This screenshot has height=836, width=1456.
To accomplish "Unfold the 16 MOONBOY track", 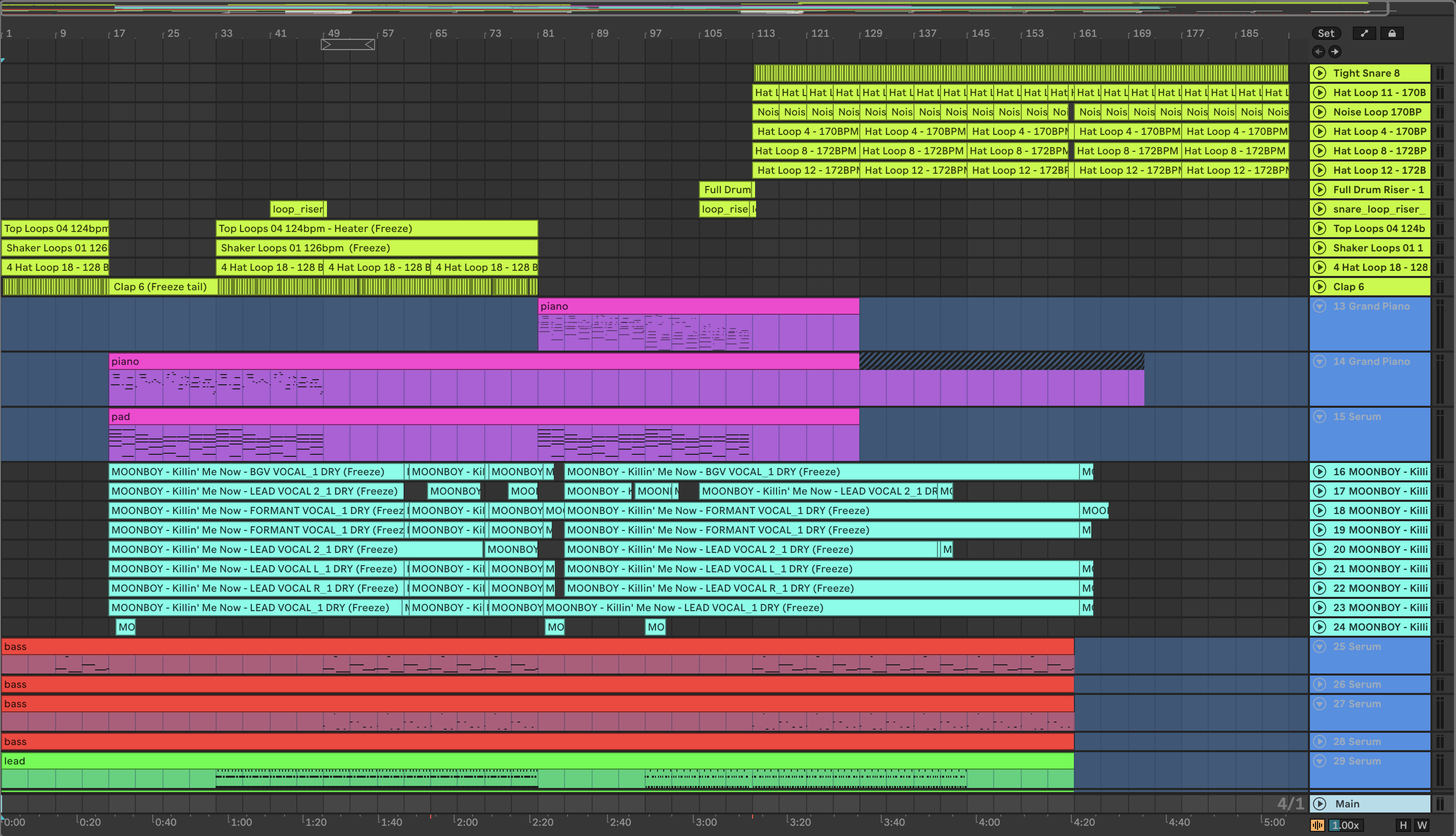I will point(1320,471).
